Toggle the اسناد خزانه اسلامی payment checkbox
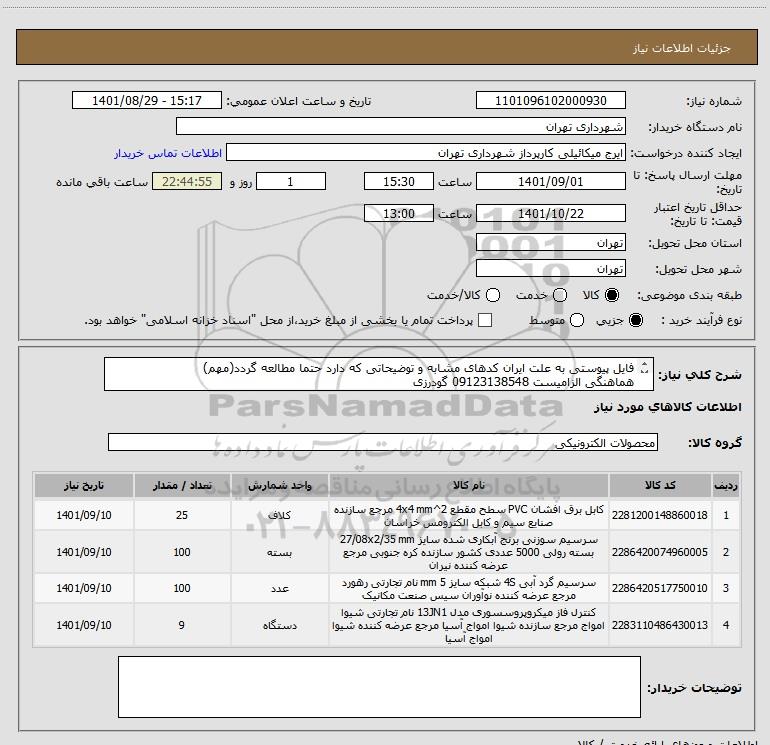 click(485, 320)
